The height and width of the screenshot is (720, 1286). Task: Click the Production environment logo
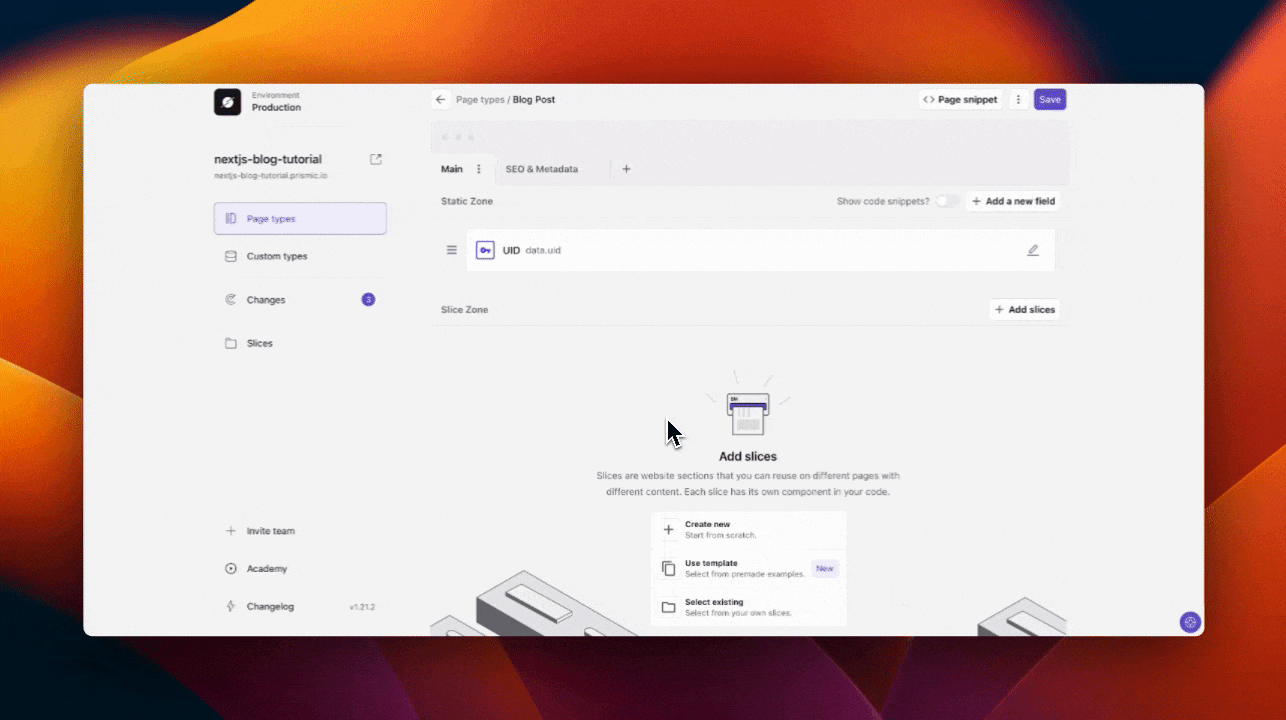click(x=227, y=101)
